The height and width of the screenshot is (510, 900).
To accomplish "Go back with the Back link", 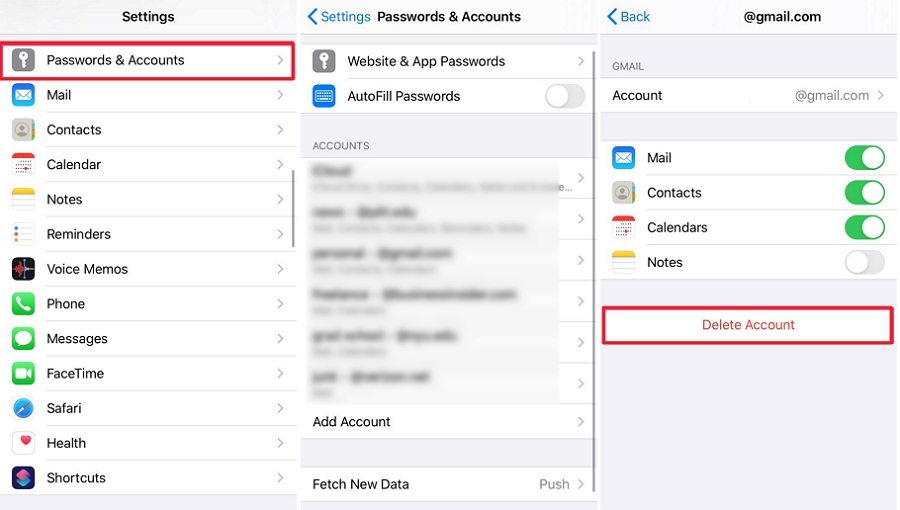I will (629, 17).
